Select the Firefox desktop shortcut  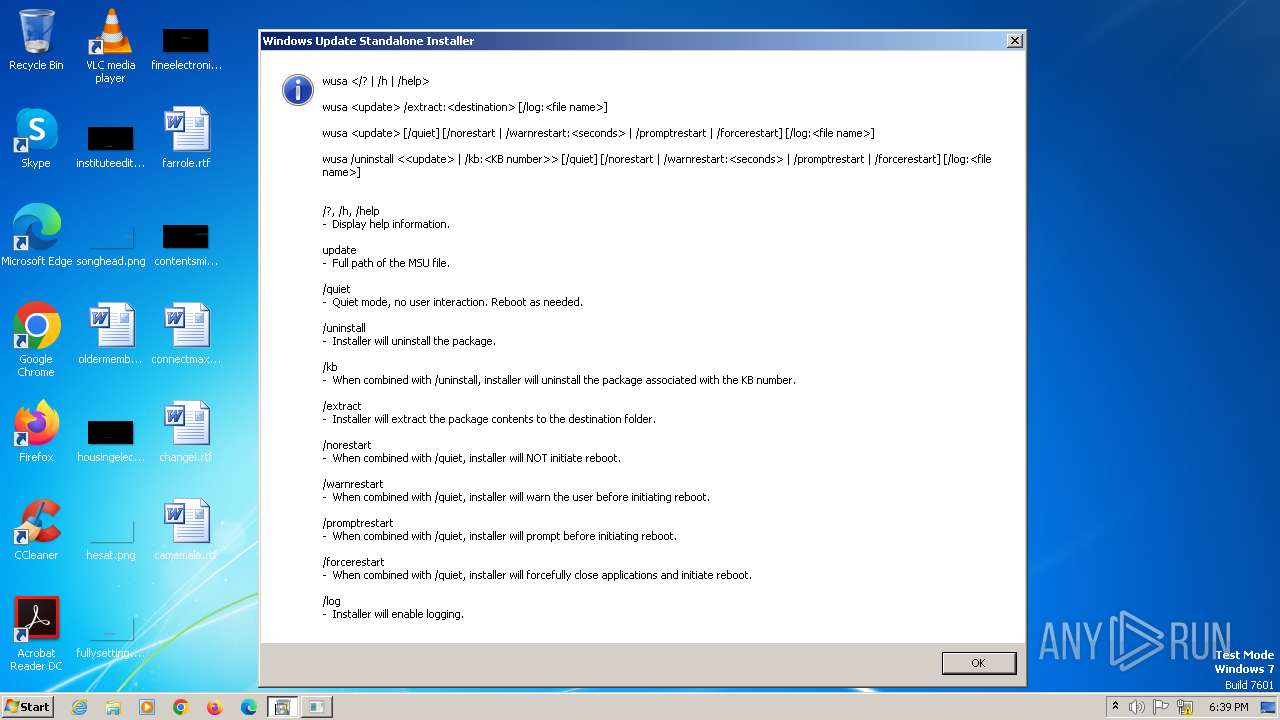(36, 432)
